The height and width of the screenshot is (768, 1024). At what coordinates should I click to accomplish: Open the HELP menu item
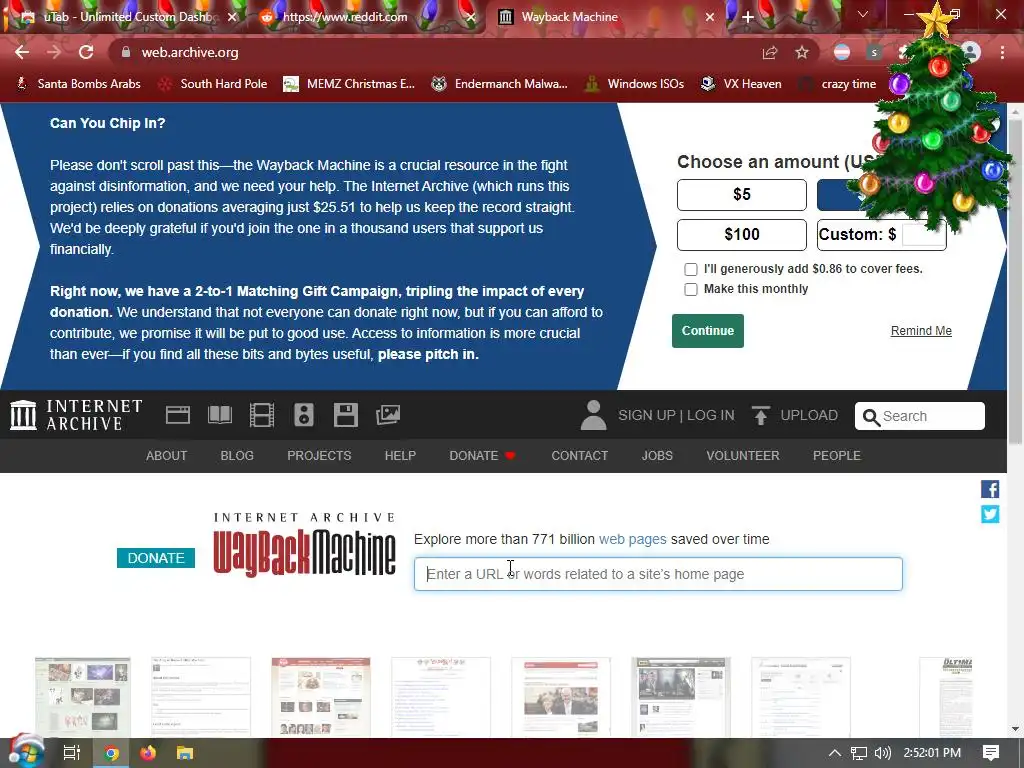(400, 455)
